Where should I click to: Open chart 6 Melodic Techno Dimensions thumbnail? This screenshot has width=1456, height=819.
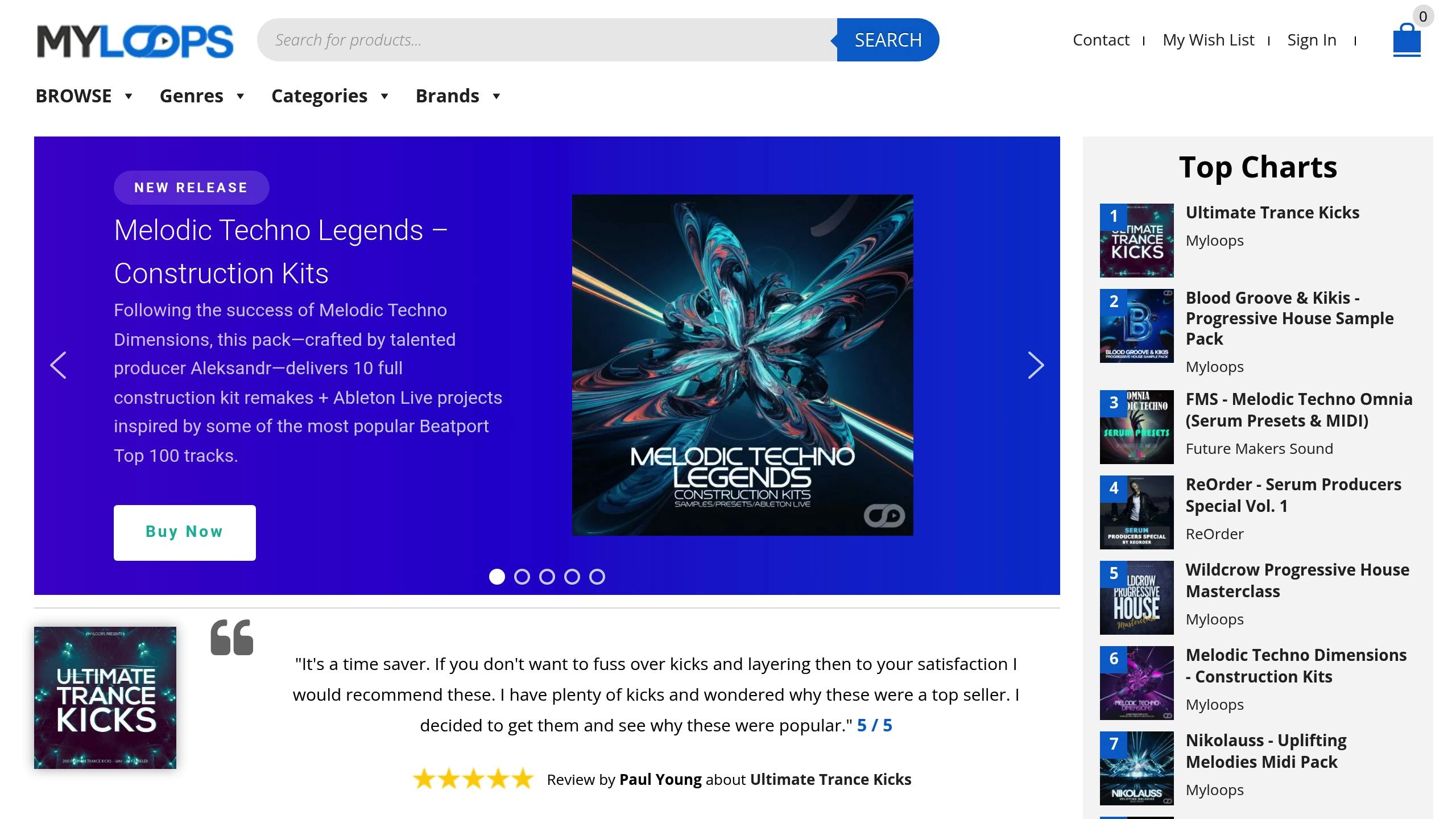coord(1136,683)
